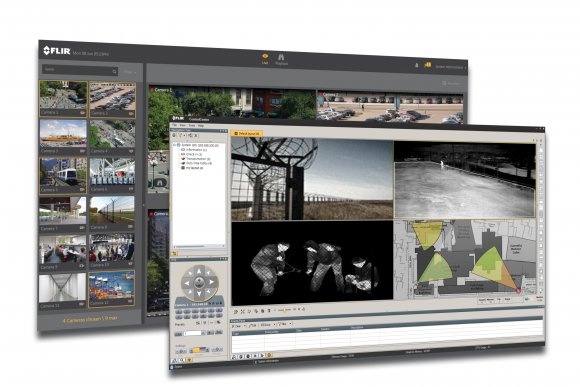Click the bell icon in the back window header
Viewport: 580px width, 387px height.
(416, 65)
